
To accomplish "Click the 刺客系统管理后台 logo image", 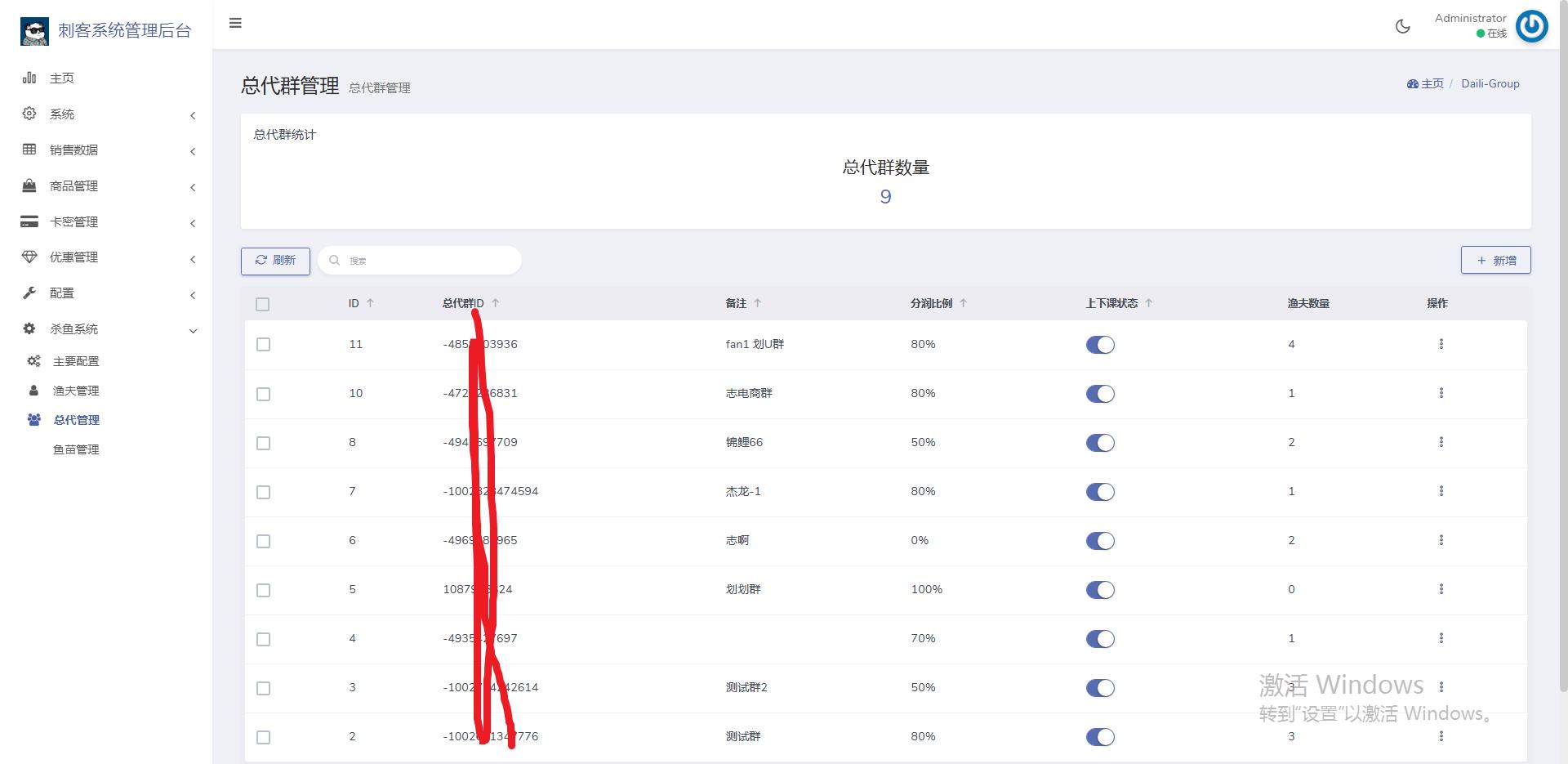I will (34, 31).
